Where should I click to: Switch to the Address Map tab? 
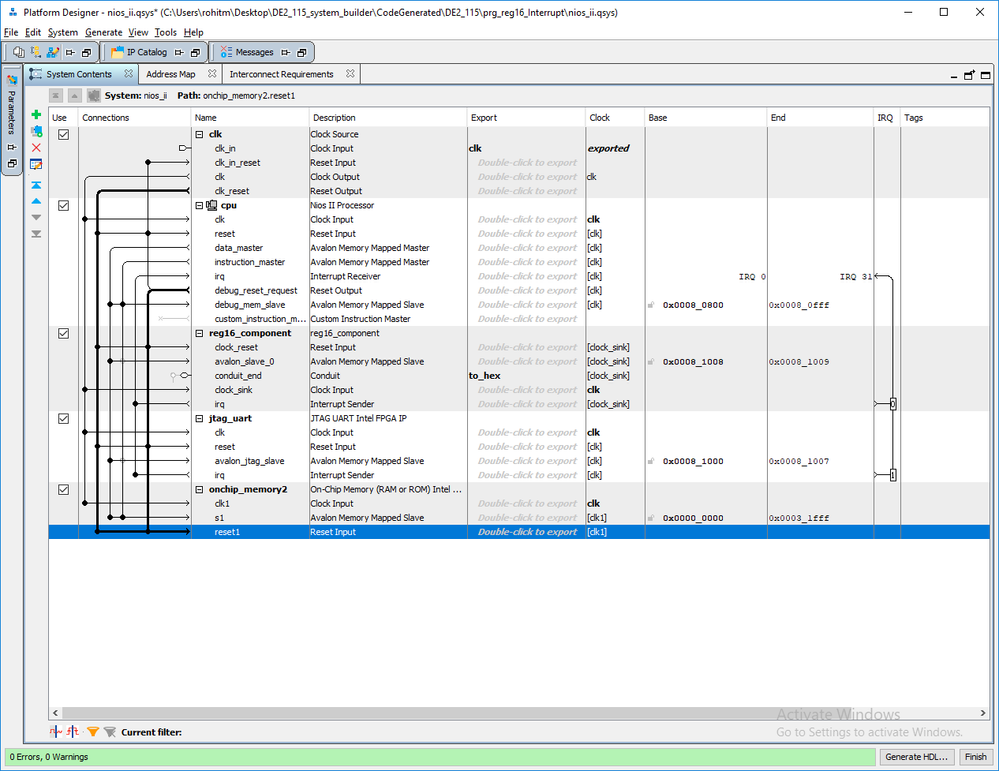tap(170, 74)
